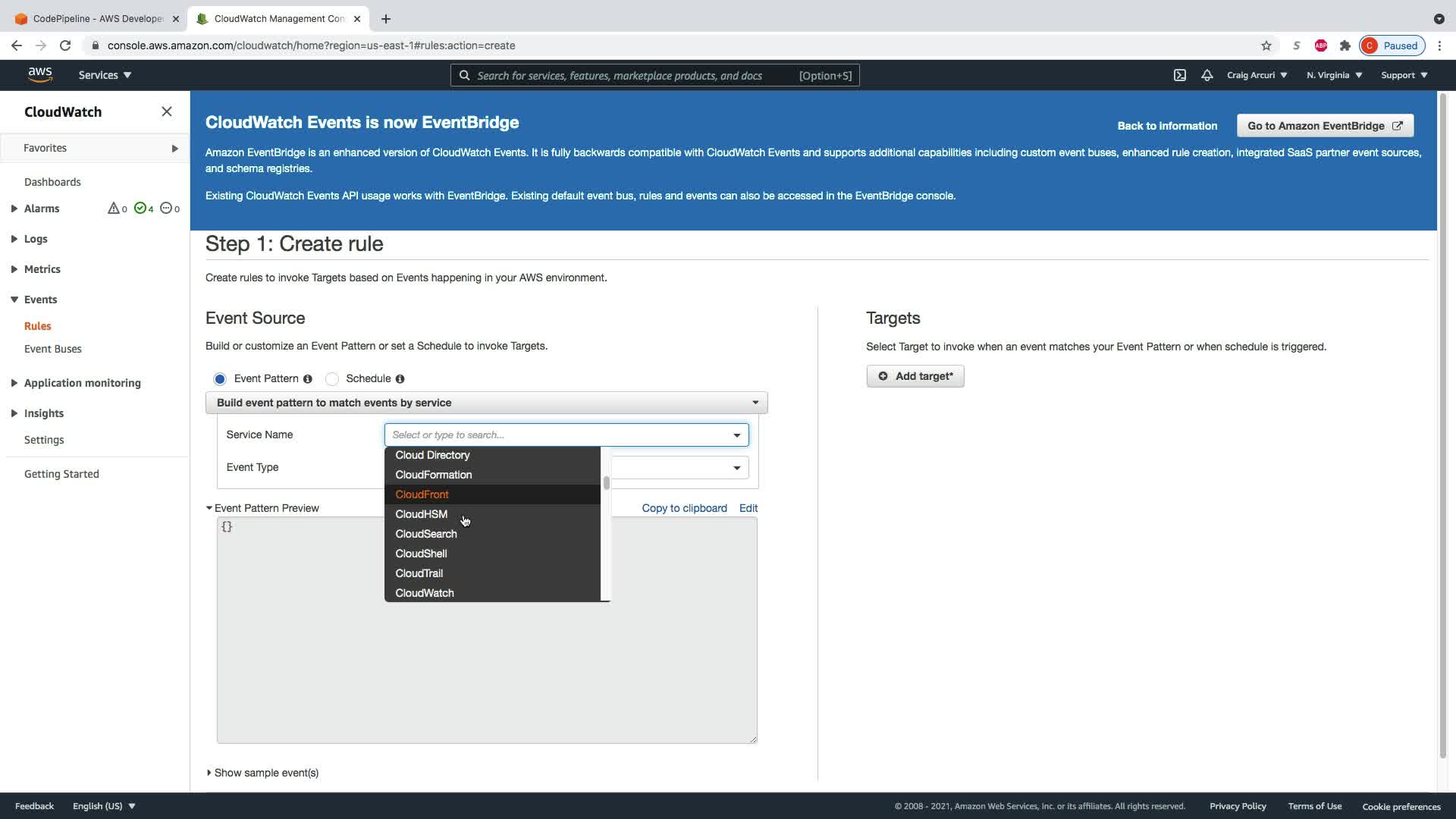Click the Add target button
The width and height of the screenshot is (1456, 819).
(x=915, y=376)
